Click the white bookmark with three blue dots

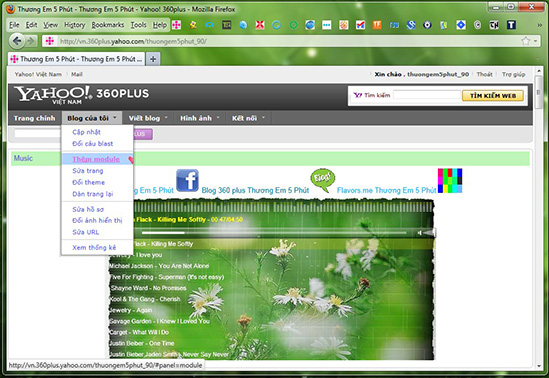[327, 25]
